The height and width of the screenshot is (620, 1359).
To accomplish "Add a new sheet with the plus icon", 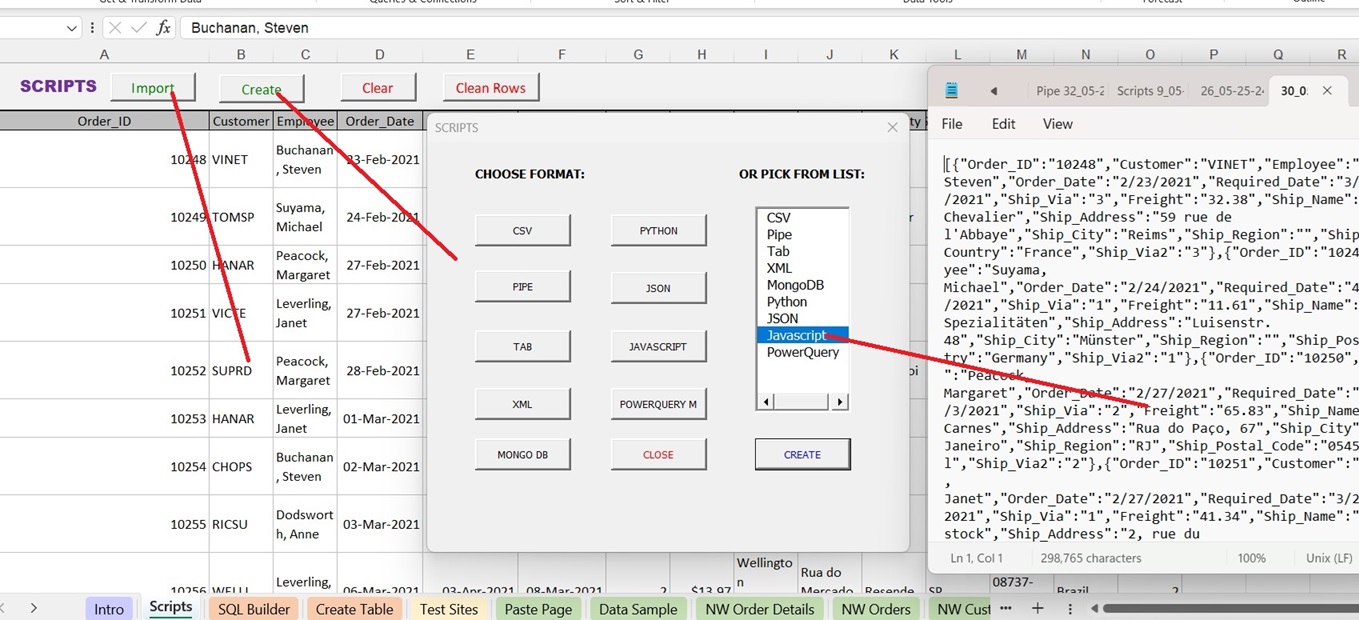I will [1038, 608].
